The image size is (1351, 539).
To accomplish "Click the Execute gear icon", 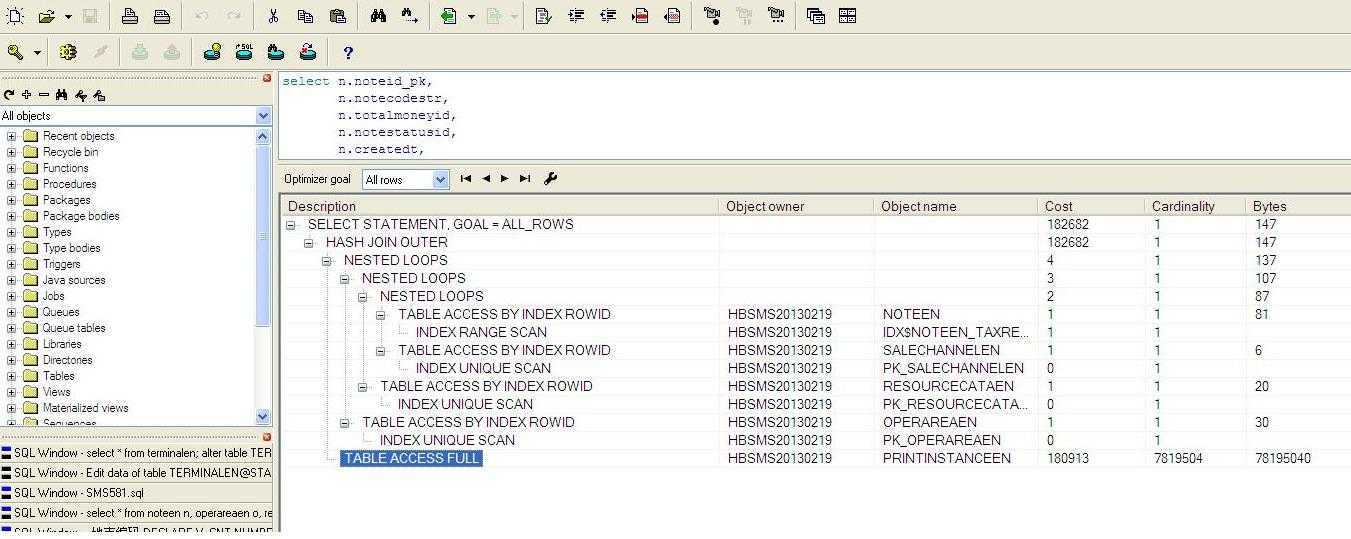I will click(x=68, y=52).
